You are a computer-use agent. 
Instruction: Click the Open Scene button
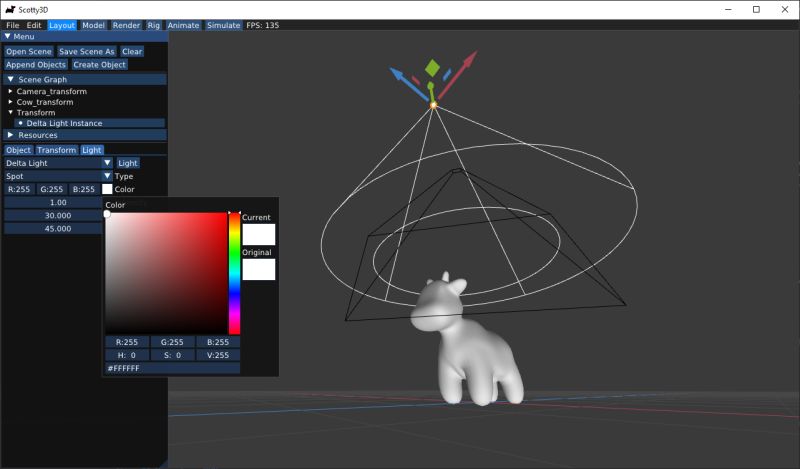point(29,52)
